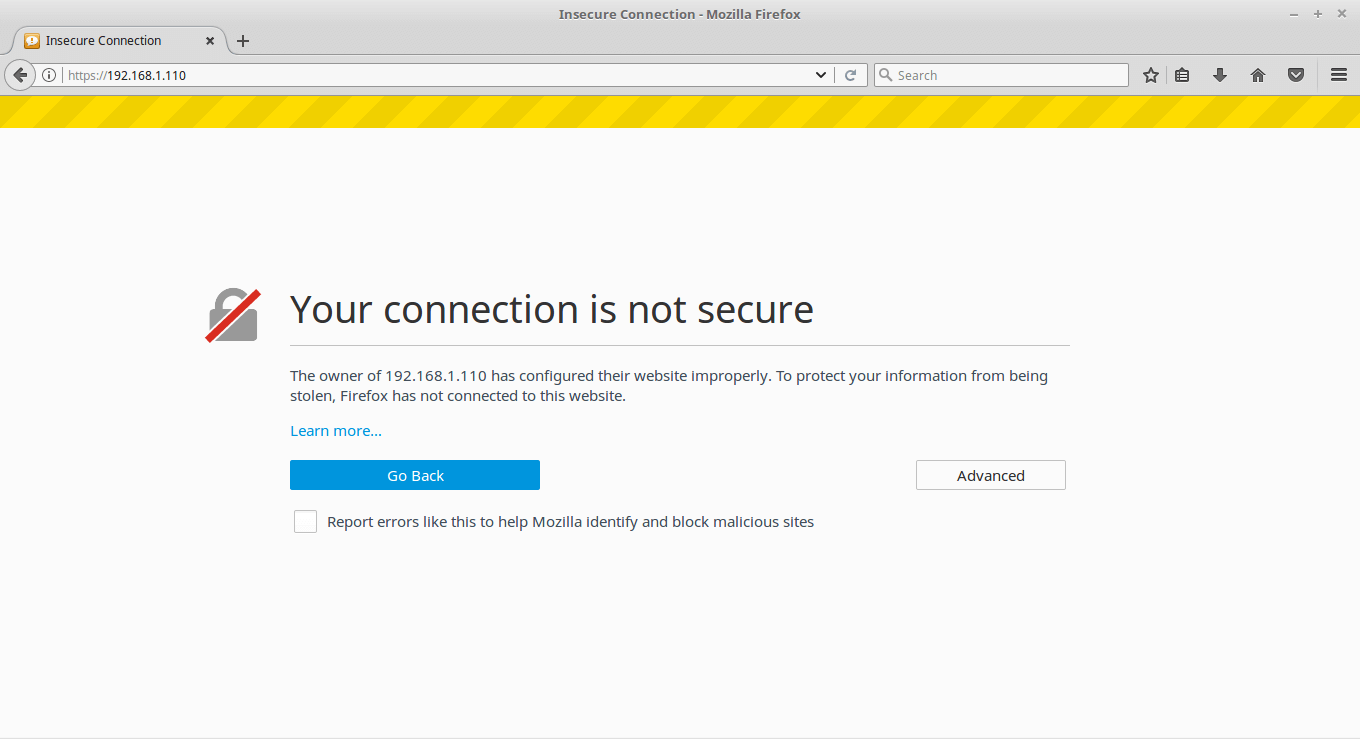Maximize the Firefox window
Image resolution: width=1360 pixels, height=739 pixels.
pyautogui.click(x=1318, y=14)
